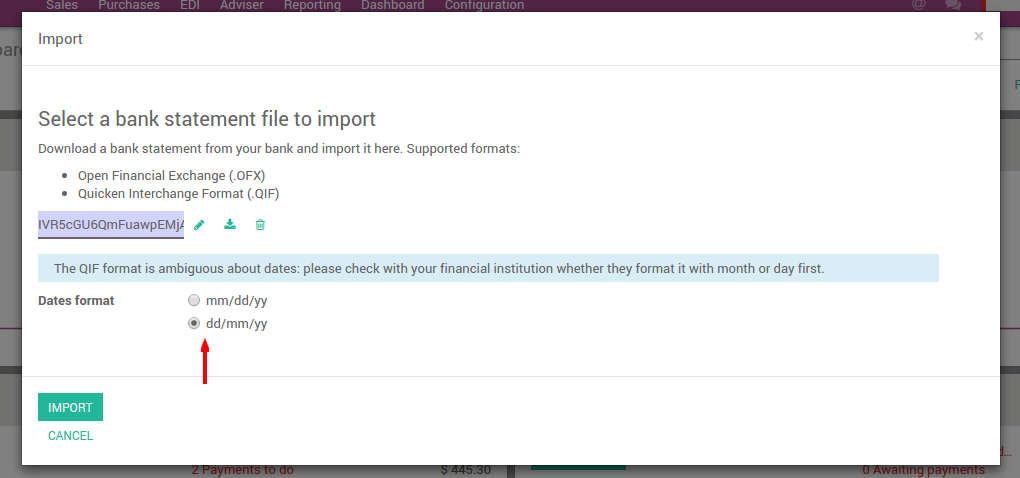Click the pencil icon to edit file

click(199, 225)
